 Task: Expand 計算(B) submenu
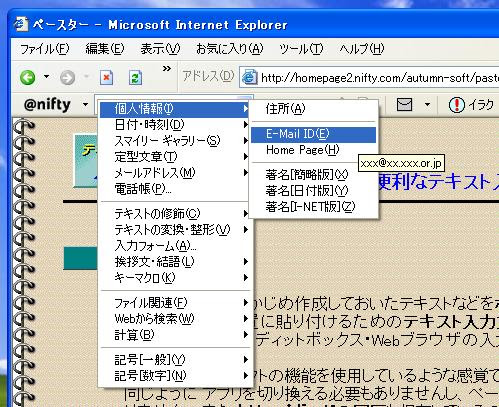(175, 335)
